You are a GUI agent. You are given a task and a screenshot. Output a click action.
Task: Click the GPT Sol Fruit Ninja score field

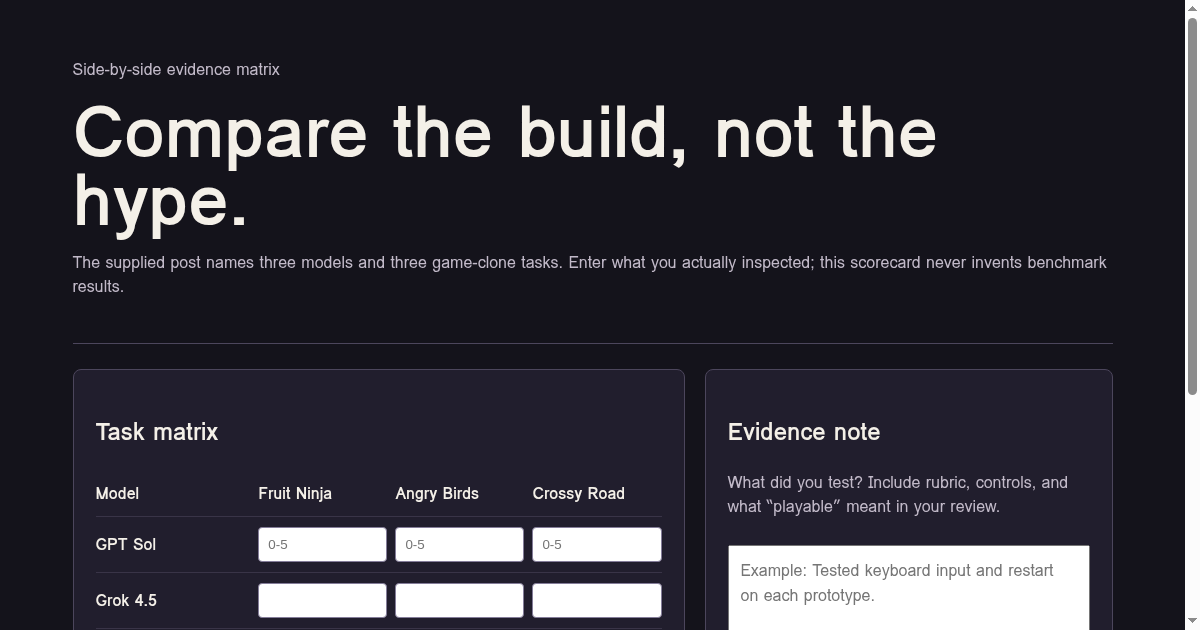(x=322, y=544)
